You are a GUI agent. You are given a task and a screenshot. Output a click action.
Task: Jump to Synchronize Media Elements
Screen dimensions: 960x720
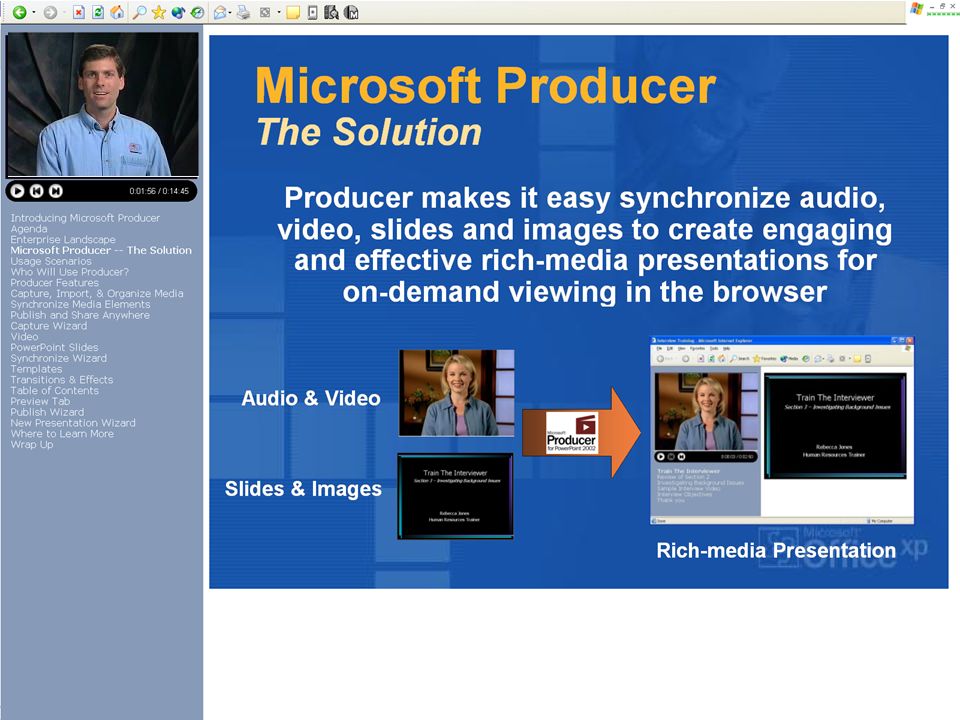[80, 304]
